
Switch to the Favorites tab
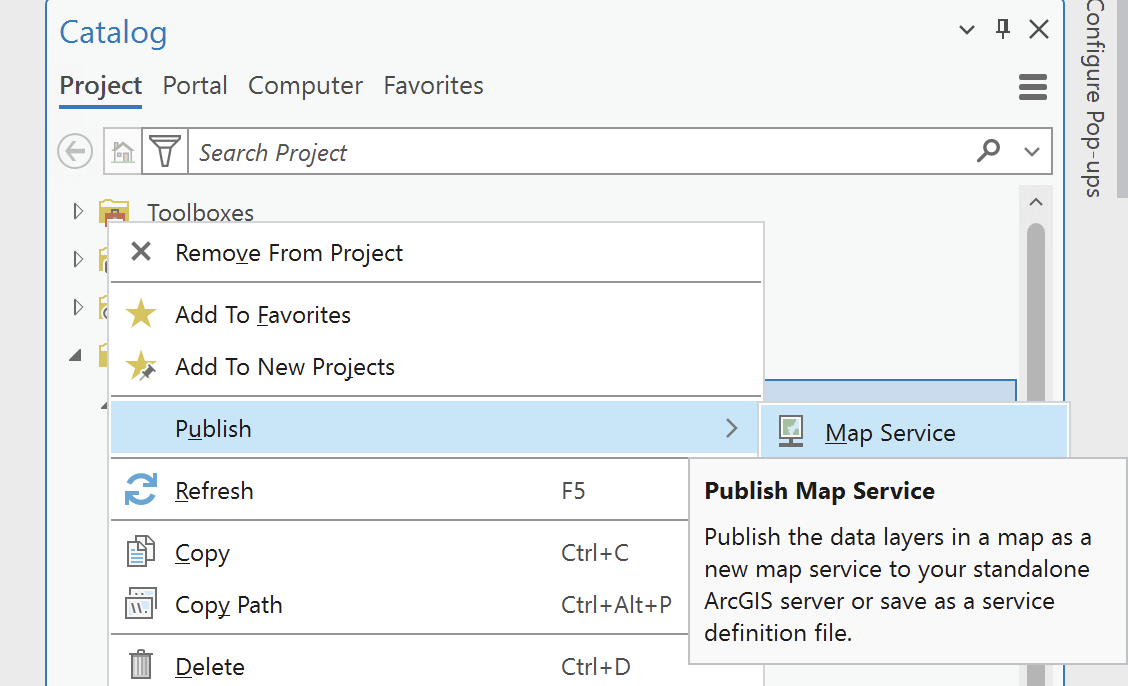click(x=433, y=86)
